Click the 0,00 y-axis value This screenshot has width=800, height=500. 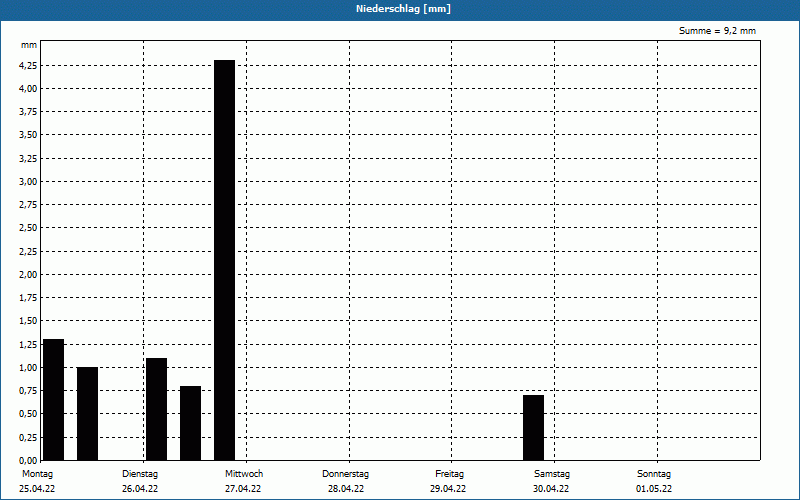tap(28, 460)
